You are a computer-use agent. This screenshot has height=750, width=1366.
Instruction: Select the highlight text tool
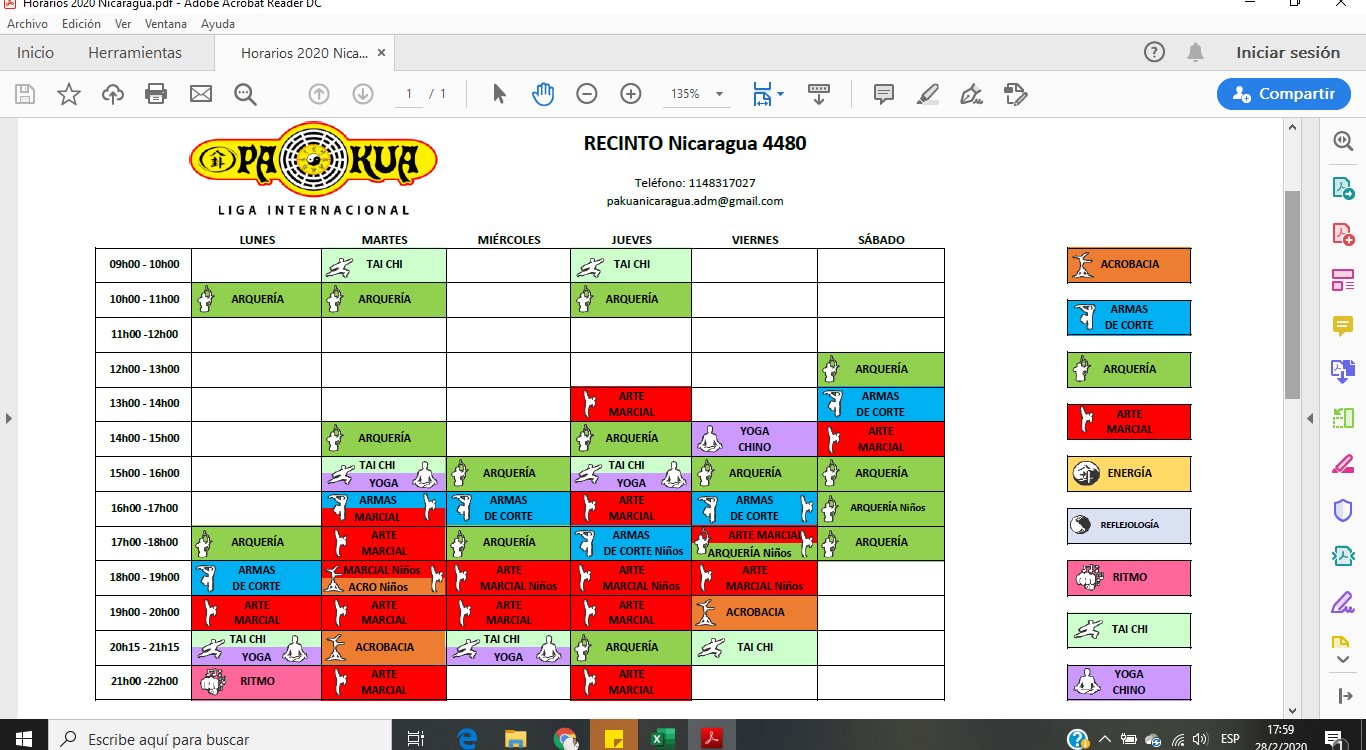pyautogui.click(x=928, y=94)
